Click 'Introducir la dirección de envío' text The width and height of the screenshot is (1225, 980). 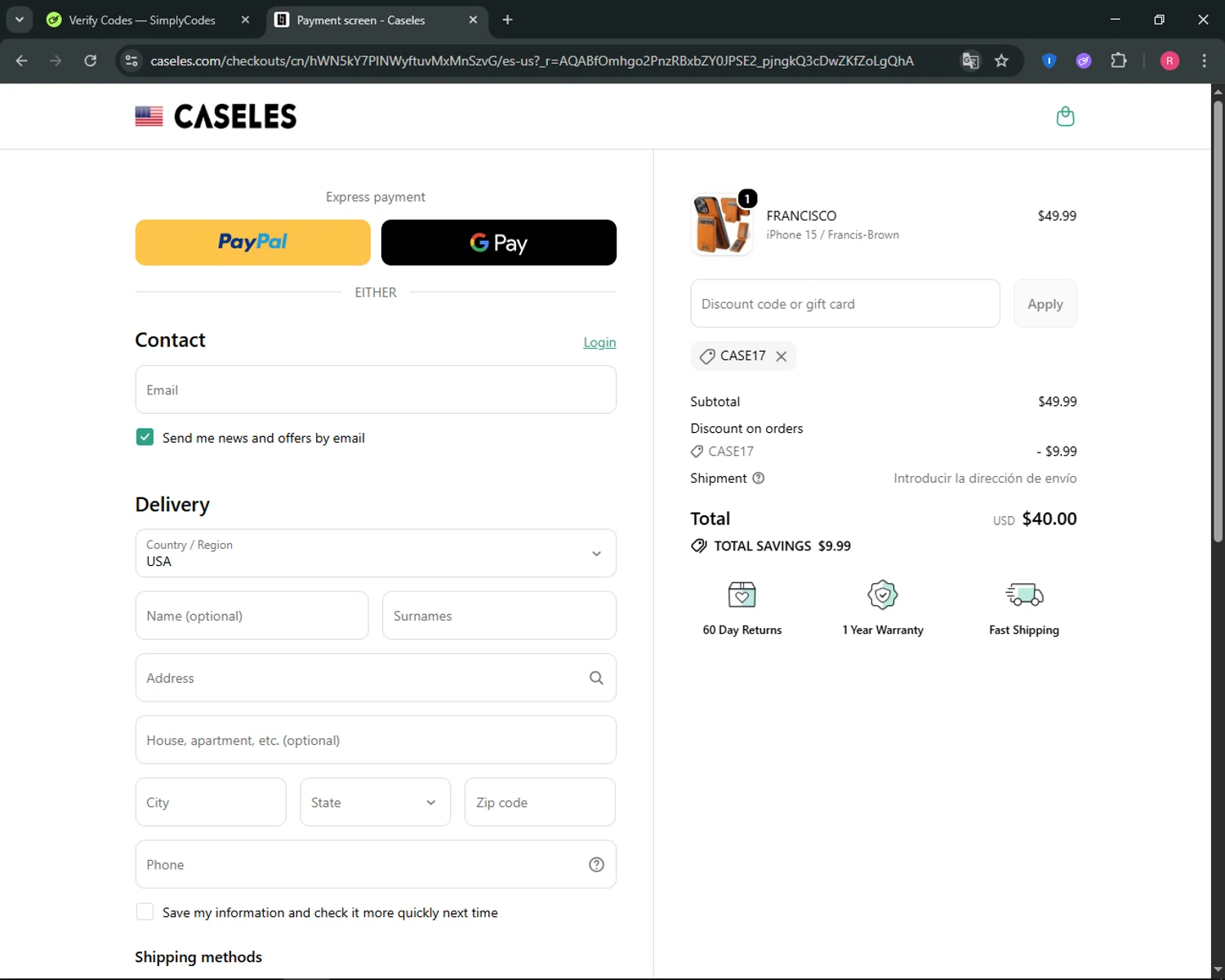coord(985,478)
